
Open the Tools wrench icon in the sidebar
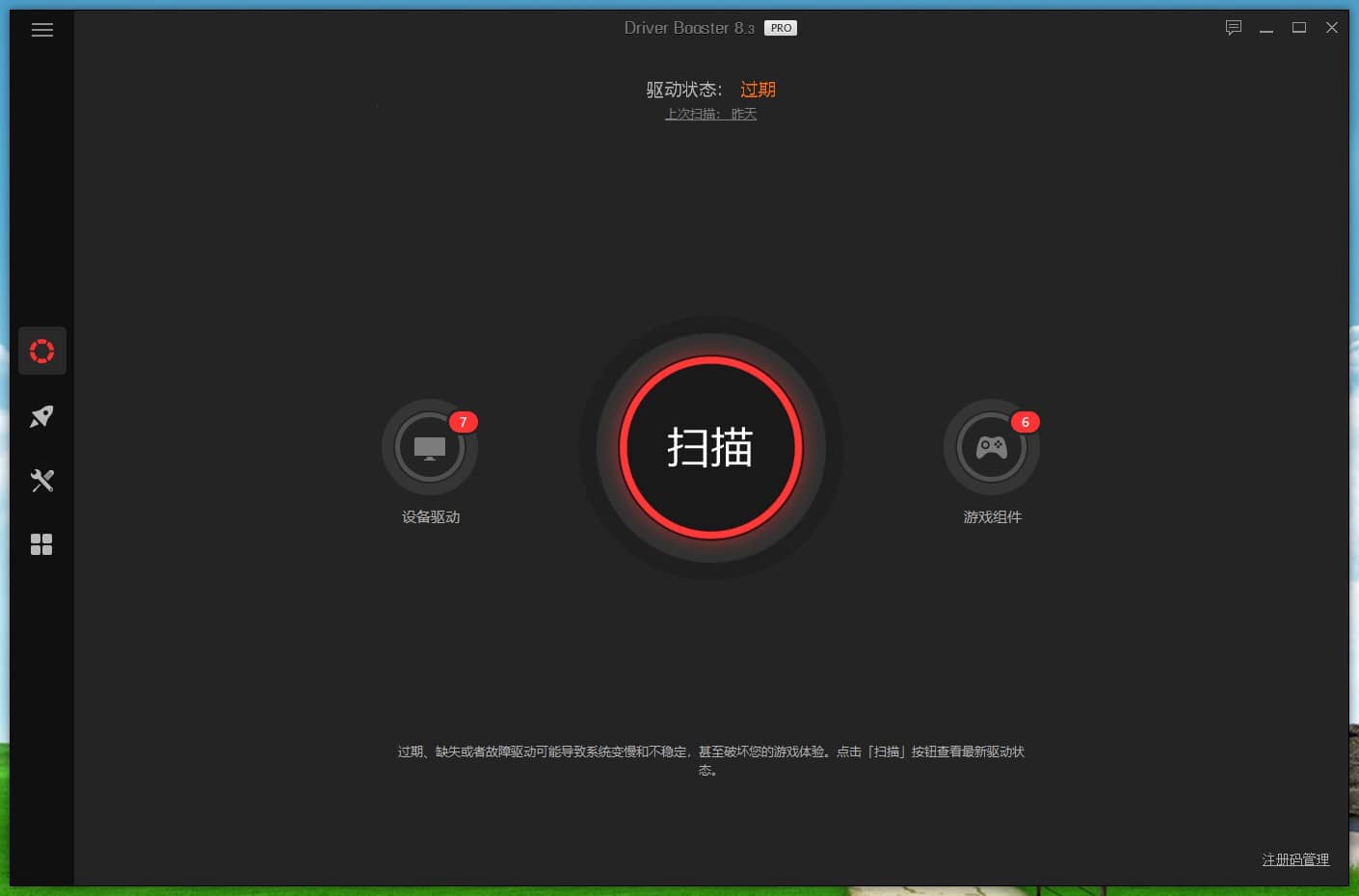tap(41, 480)
